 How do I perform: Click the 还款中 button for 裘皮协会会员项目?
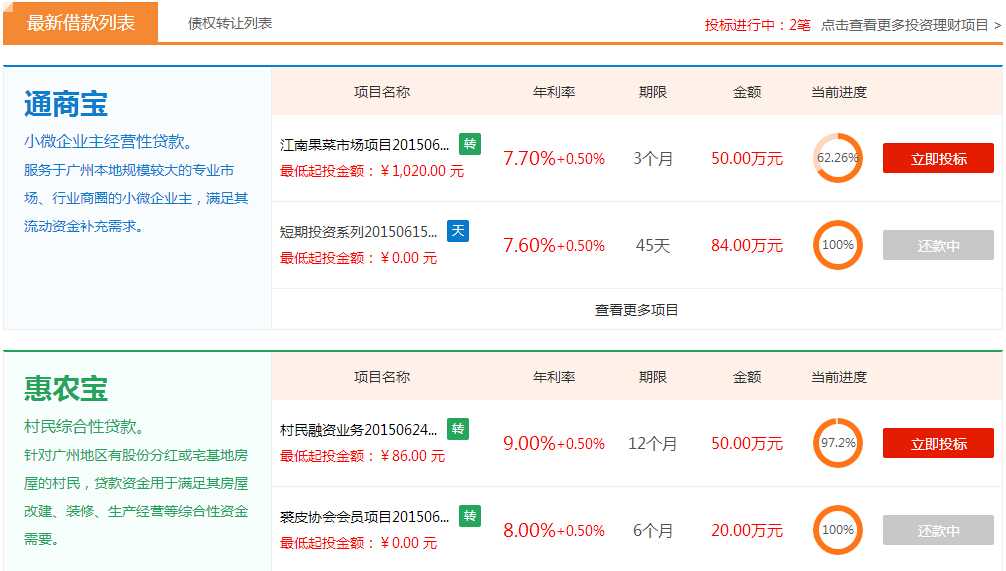click(938, 530)
